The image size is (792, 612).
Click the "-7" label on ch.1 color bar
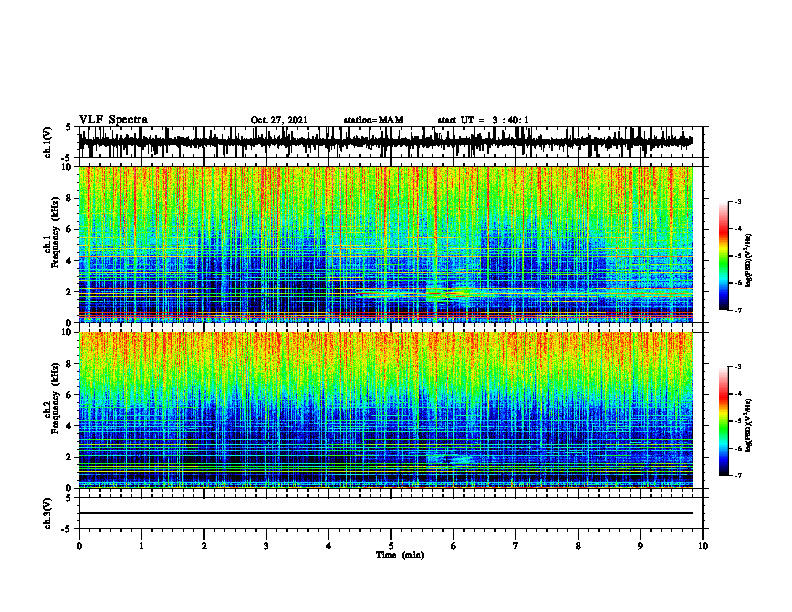click(x=737, y=310)
